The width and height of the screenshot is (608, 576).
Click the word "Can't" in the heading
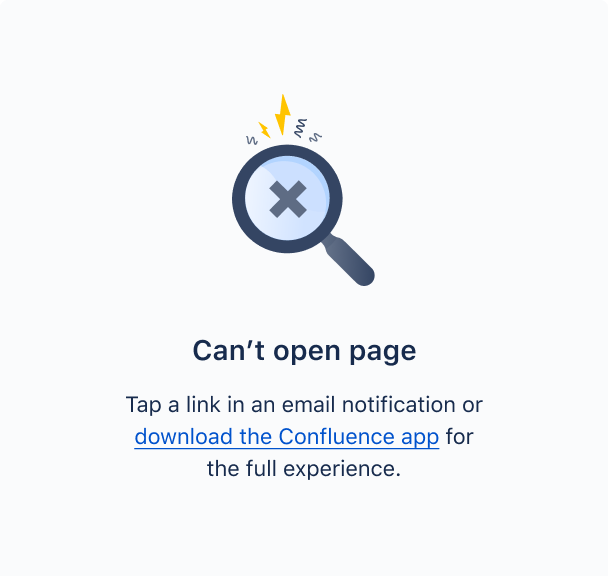[228, 350]
